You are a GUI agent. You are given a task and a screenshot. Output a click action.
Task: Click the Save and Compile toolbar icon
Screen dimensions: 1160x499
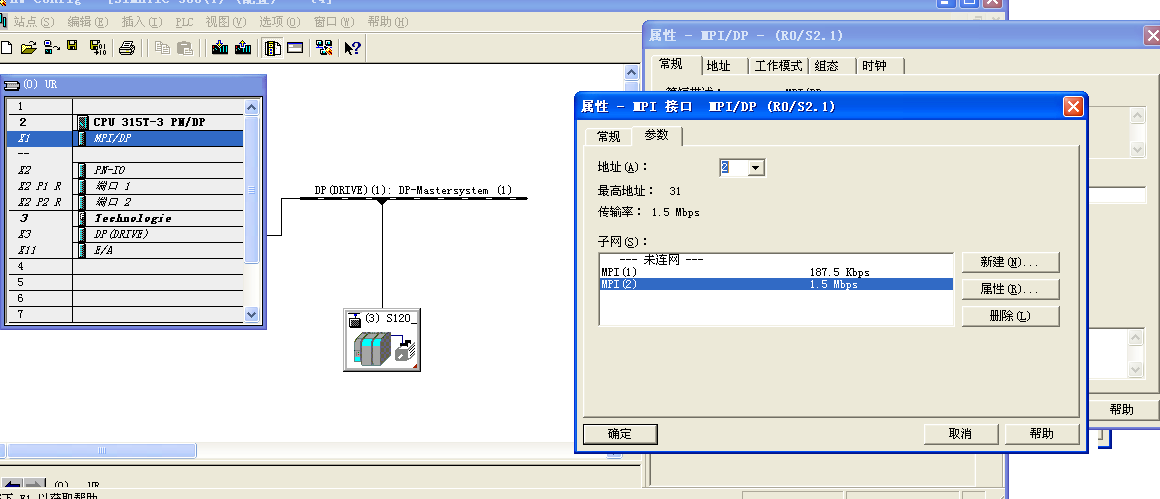point(97,48)
